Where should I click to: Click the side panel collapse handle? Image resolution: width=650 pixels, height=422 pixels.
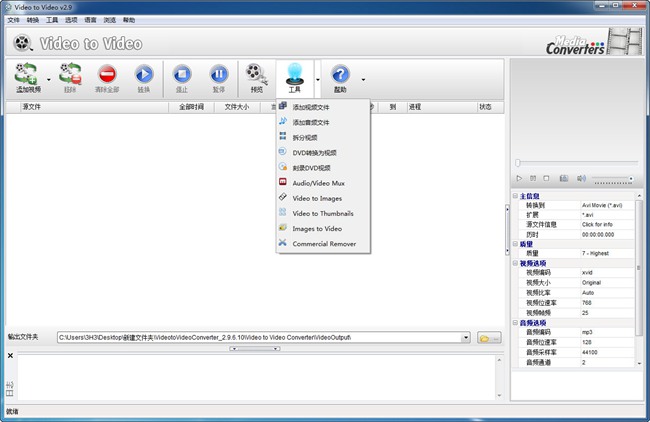point(507,230)
